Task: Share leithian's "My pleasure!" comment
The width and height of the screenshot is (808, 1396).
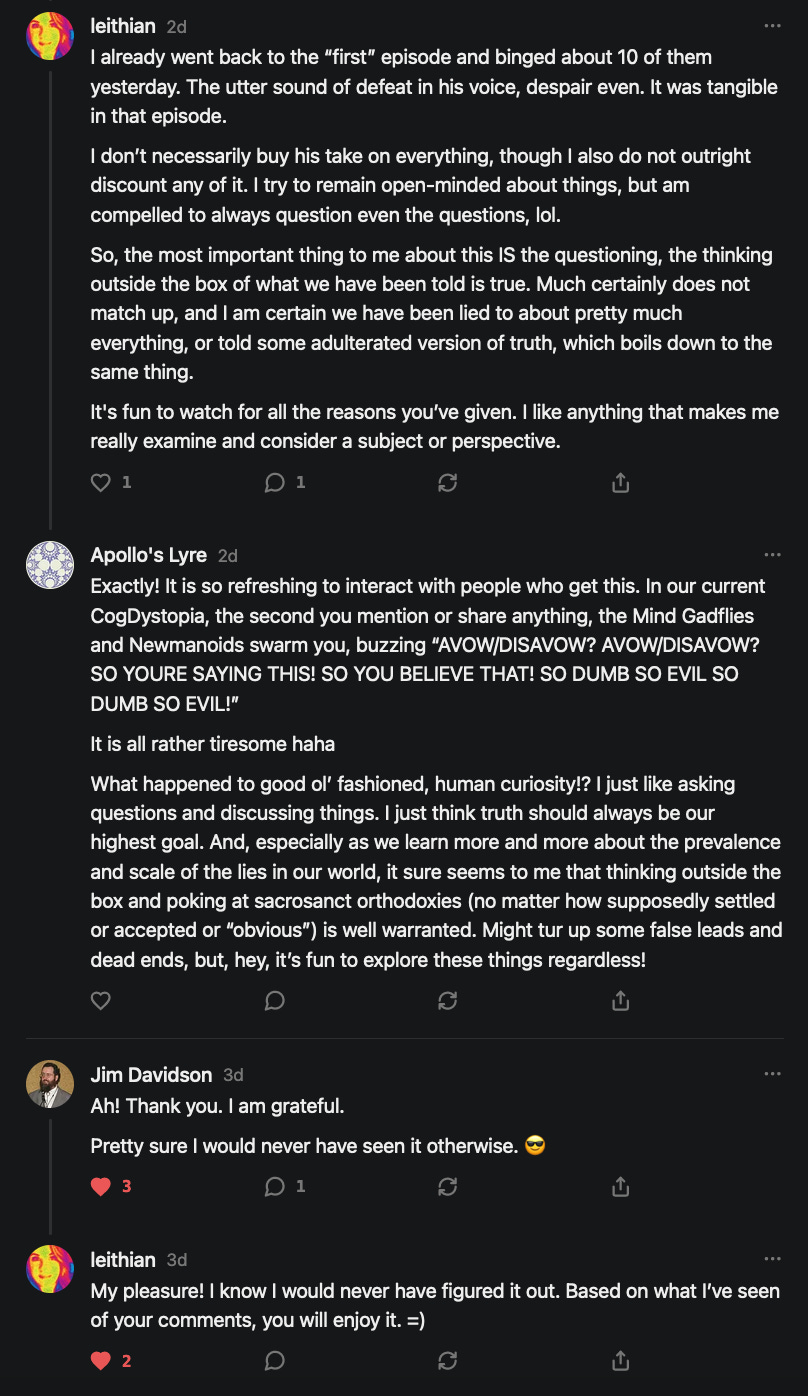Action: [620, 1361]
